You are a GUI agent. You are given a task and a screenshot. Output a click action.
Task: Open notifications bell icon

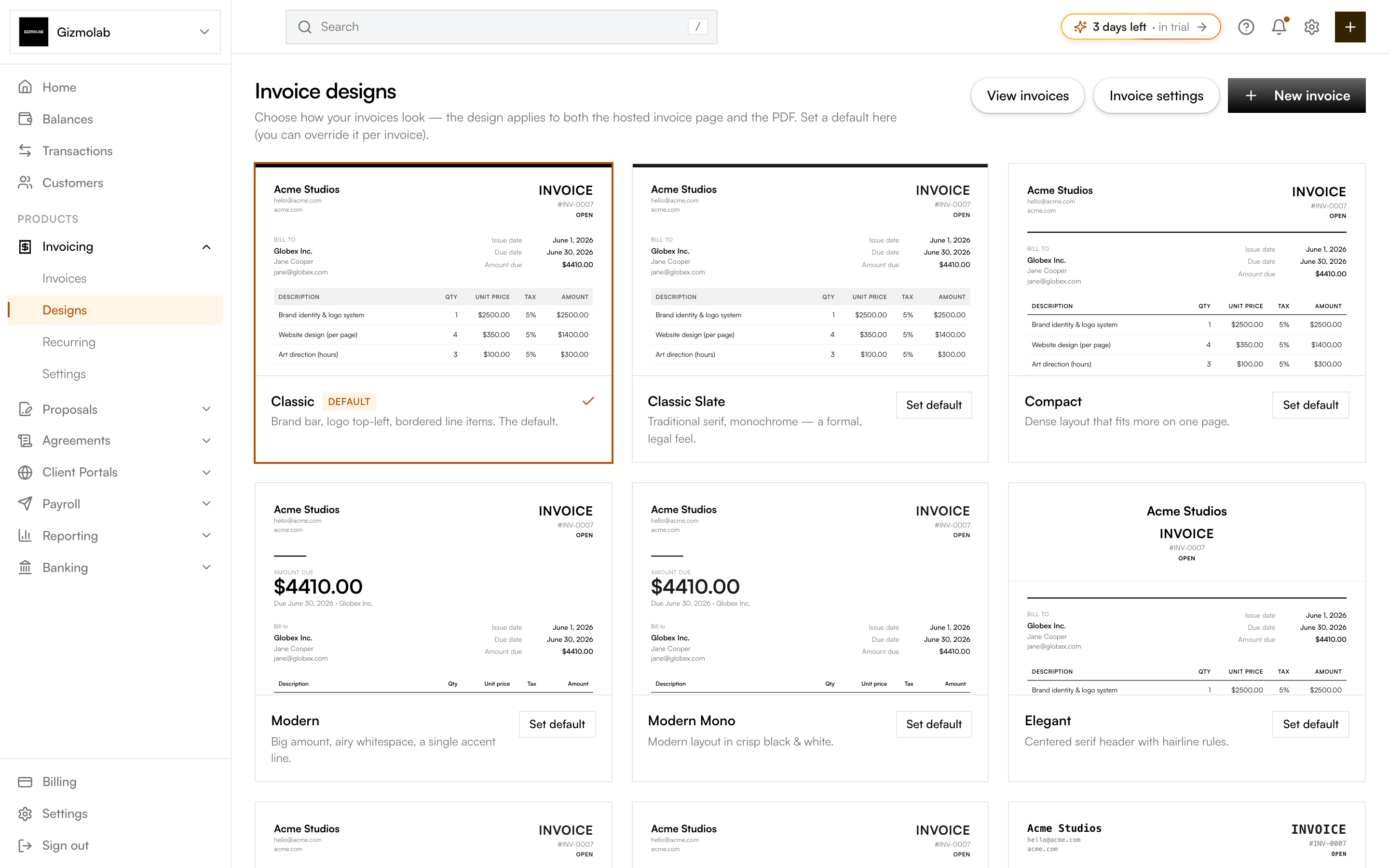(1279, 27)
